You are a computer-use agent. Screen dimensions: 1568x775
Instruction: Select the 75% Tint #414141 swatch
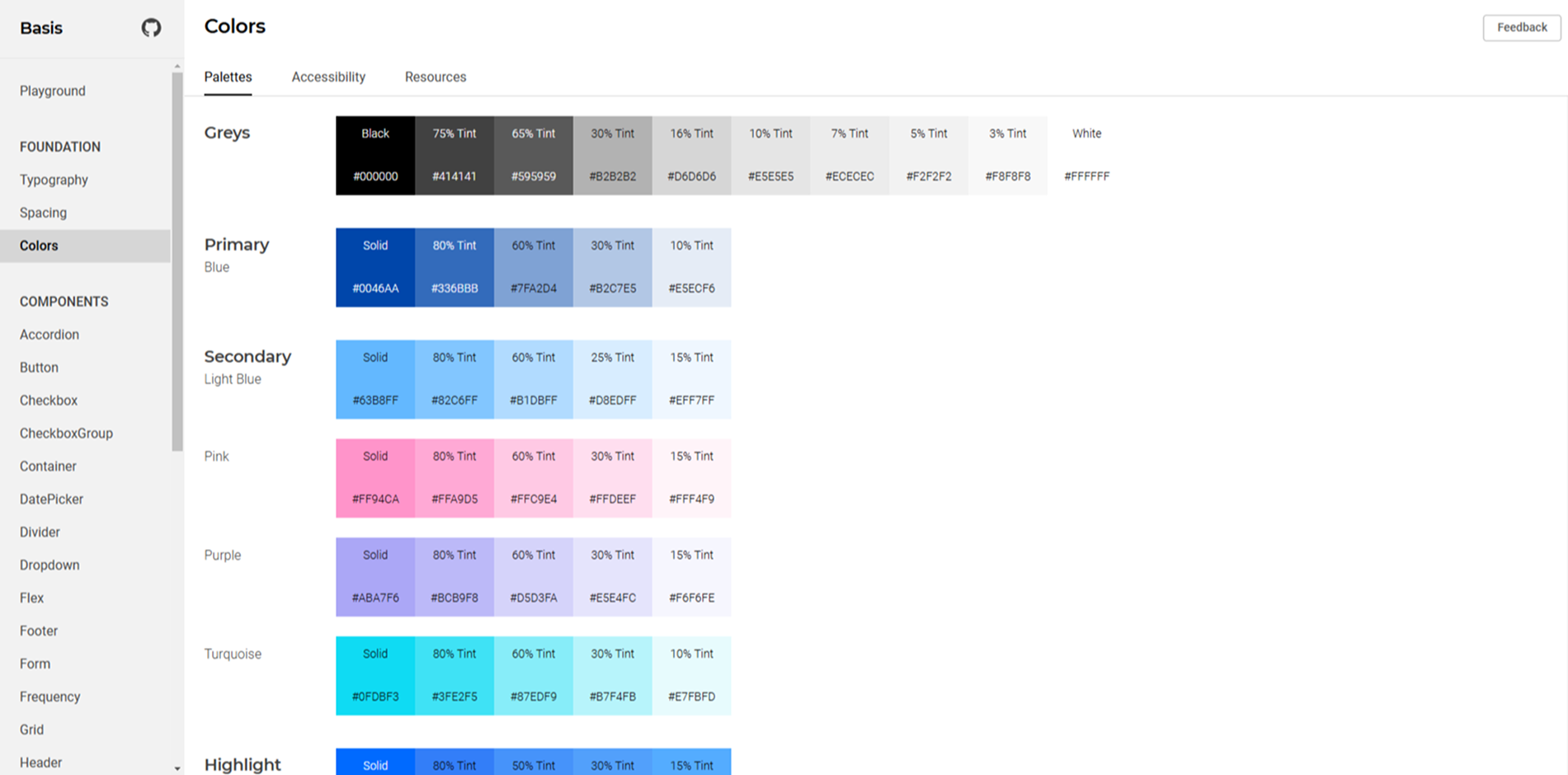click(x=454, y=156)
